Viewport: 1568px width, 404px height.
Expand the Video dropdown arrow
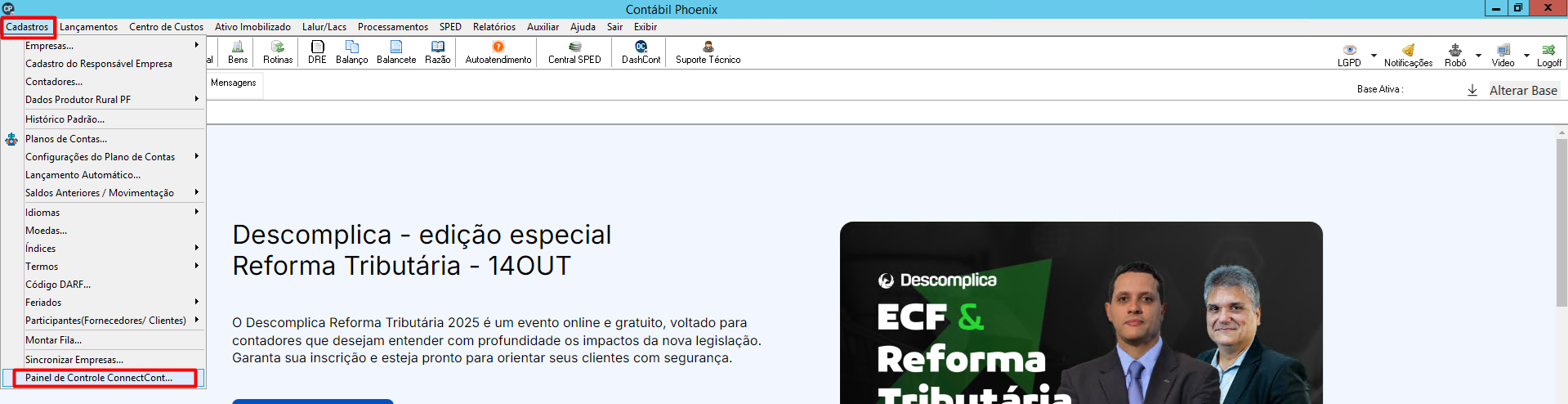click(1526, 56)
